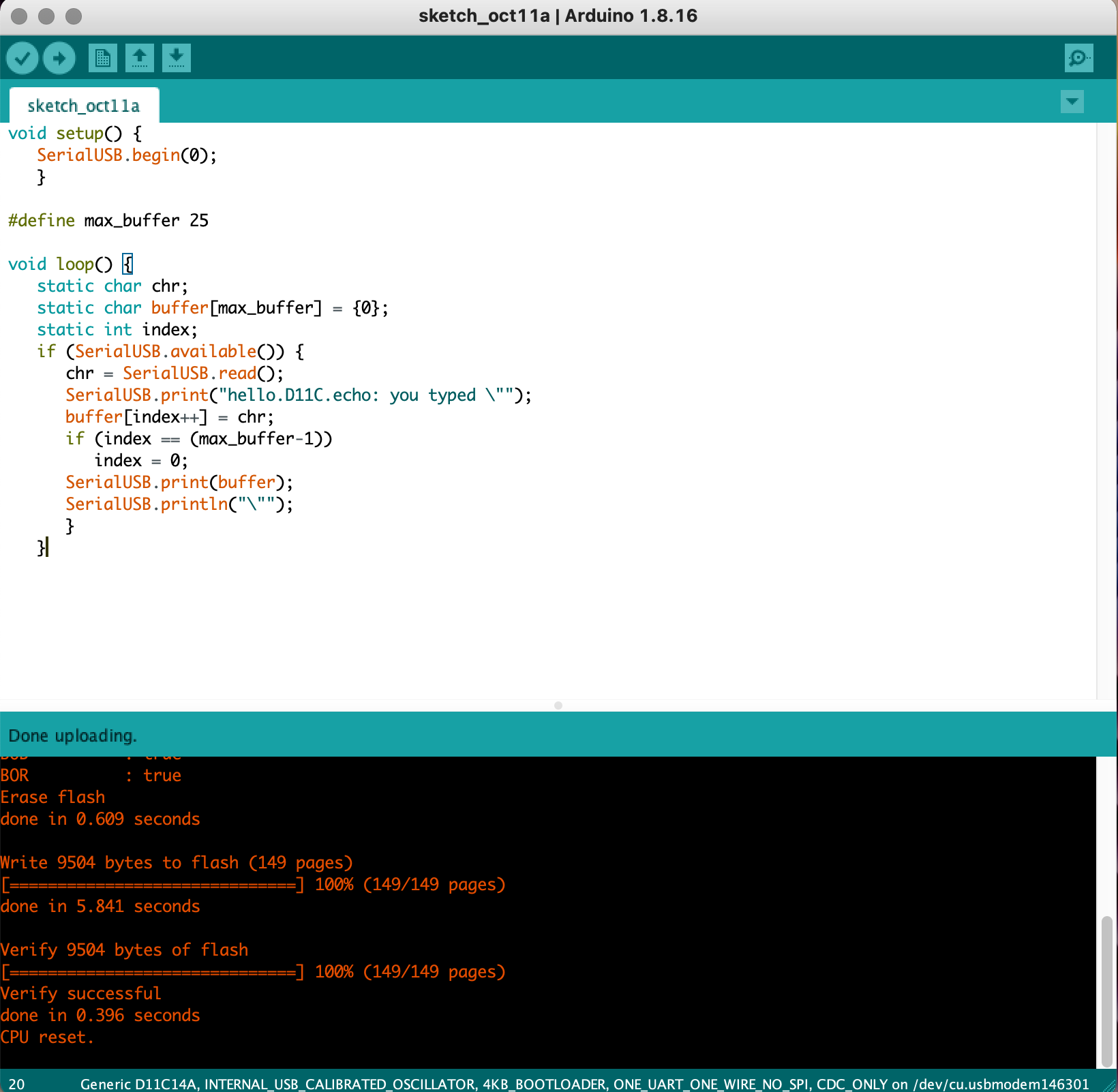
Task: Open a sketch with the up-arrow icon
Action: (140, 58)
